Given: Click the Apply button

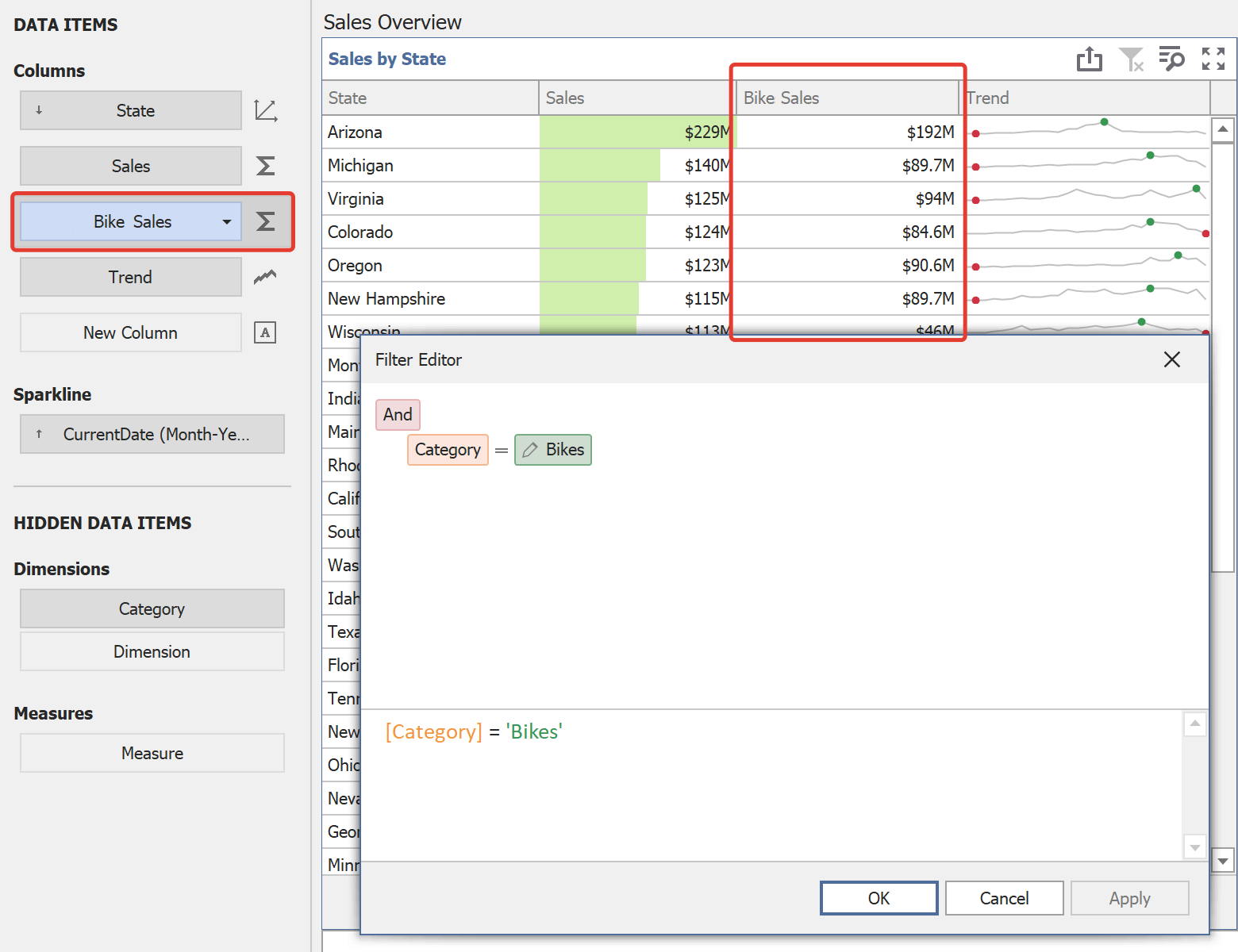Looking at the screenshot, I should (x=1130, y=898).
